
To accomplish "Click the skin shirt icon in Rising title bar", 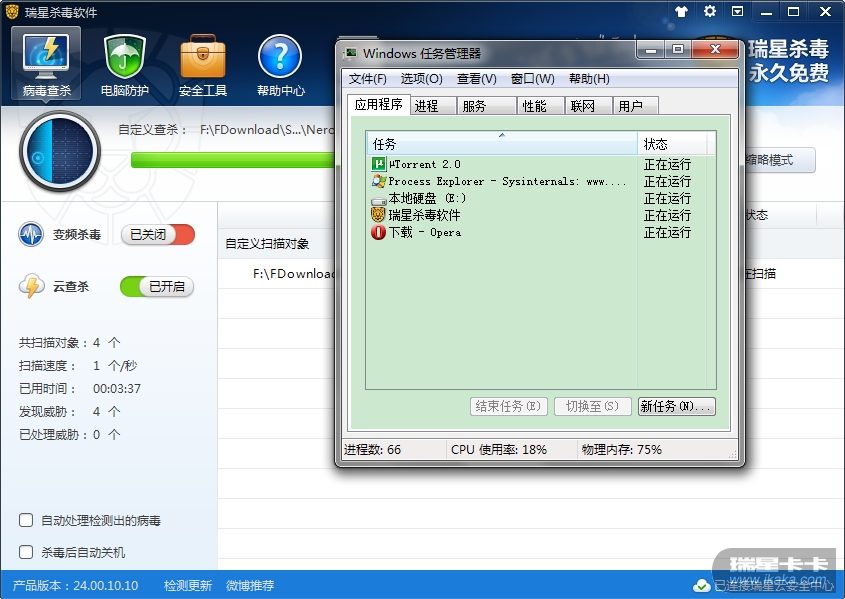I will coord(681,11).
